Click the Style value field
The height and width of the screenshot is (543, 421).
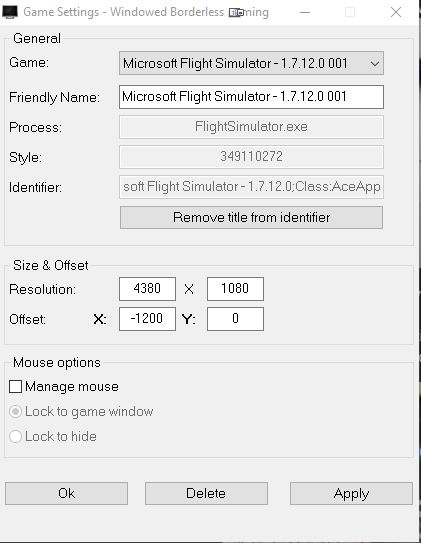(251, 157)
